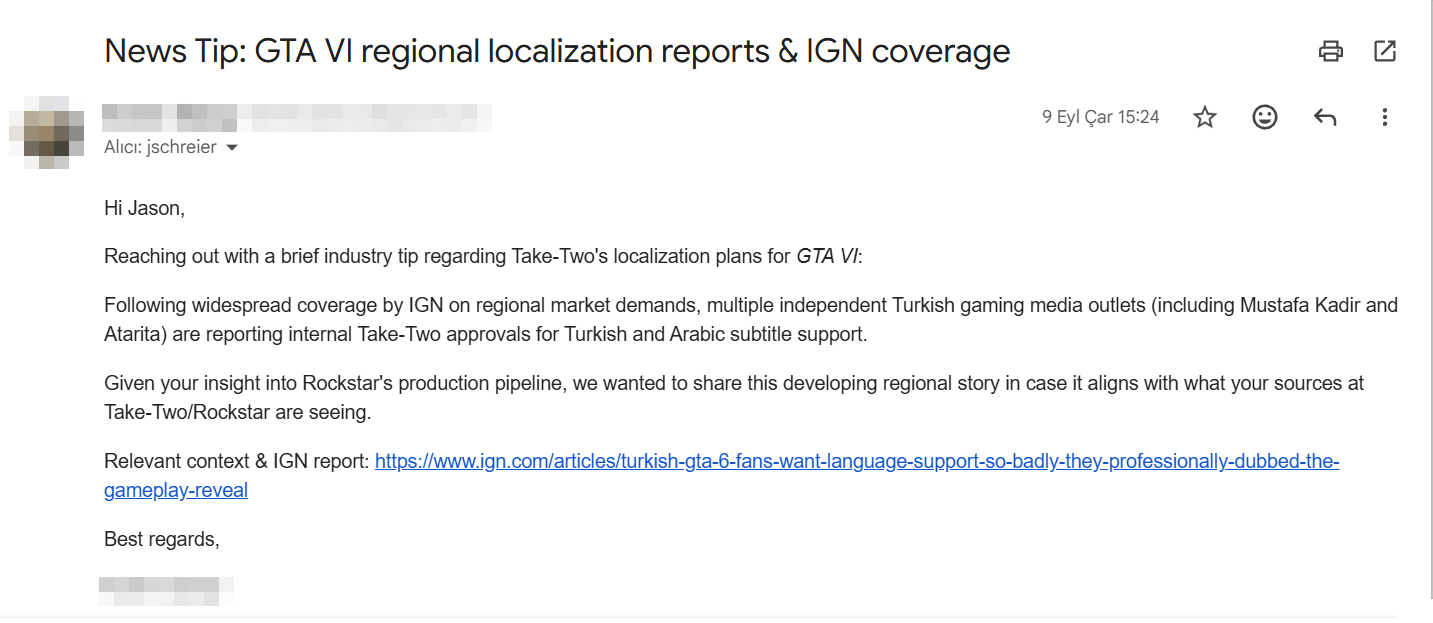Star the News Tip email
Screen dimensions: 1433x623
point(1205,118)
